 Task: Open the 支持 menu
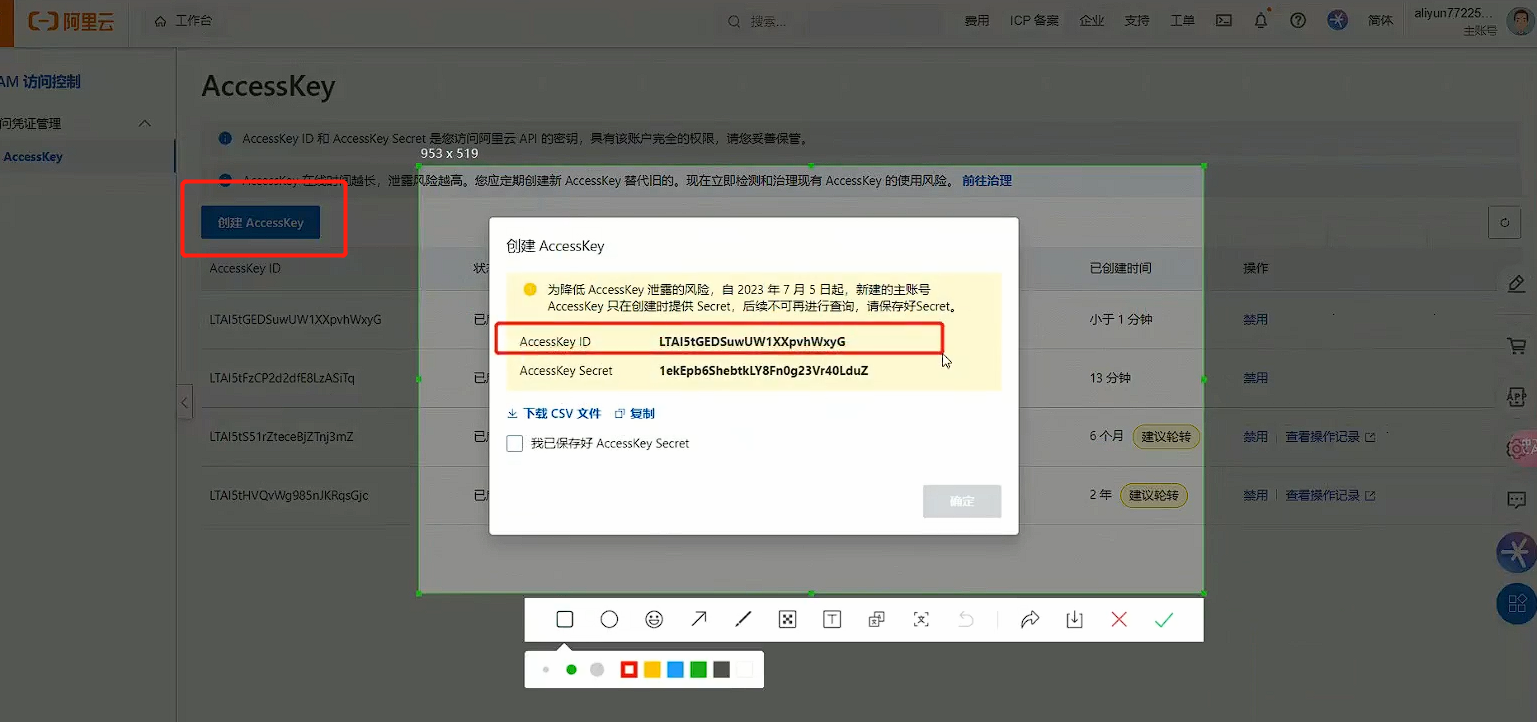pos(1136,20)
